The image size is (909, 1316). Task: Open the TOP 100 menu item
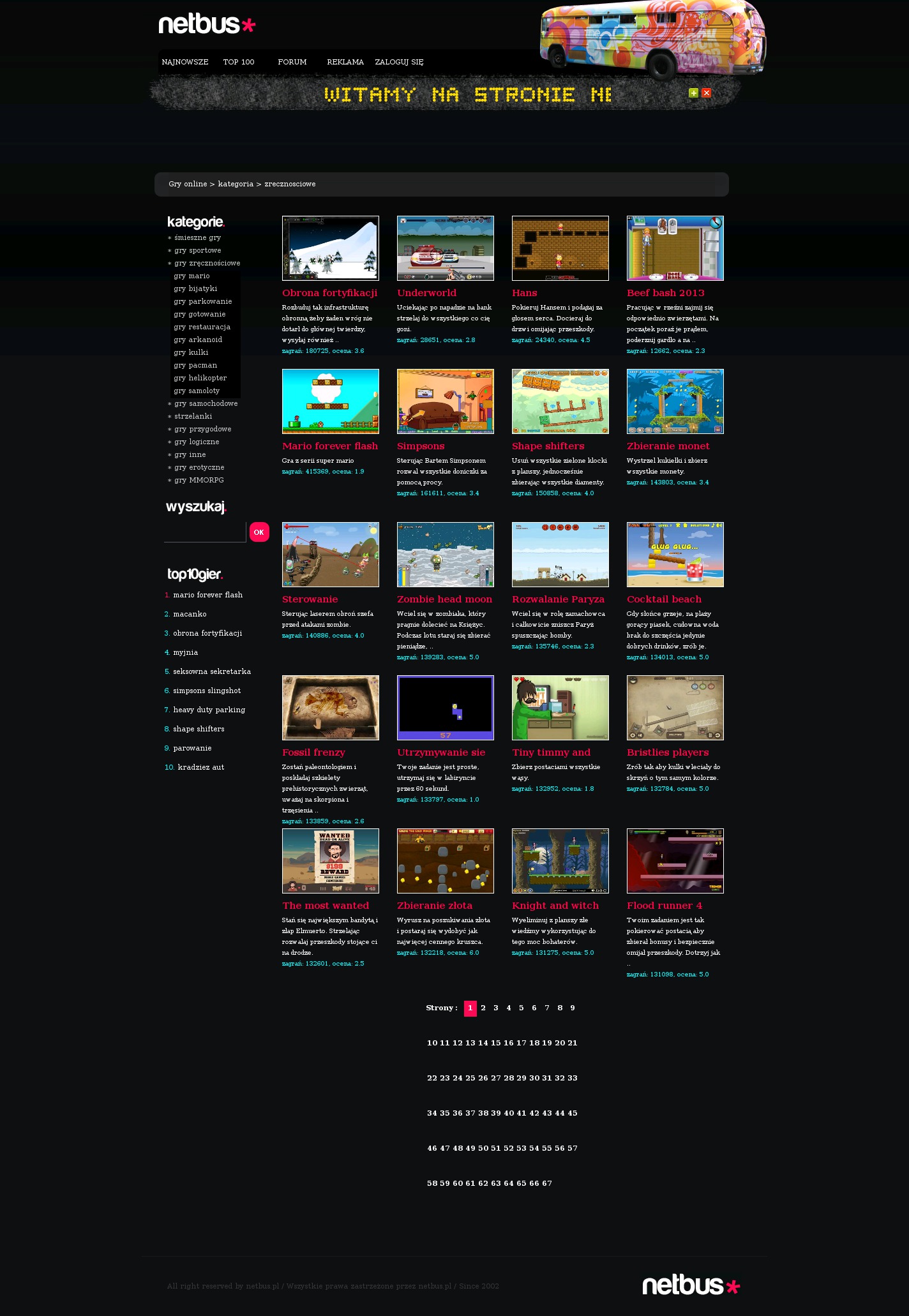239,62
